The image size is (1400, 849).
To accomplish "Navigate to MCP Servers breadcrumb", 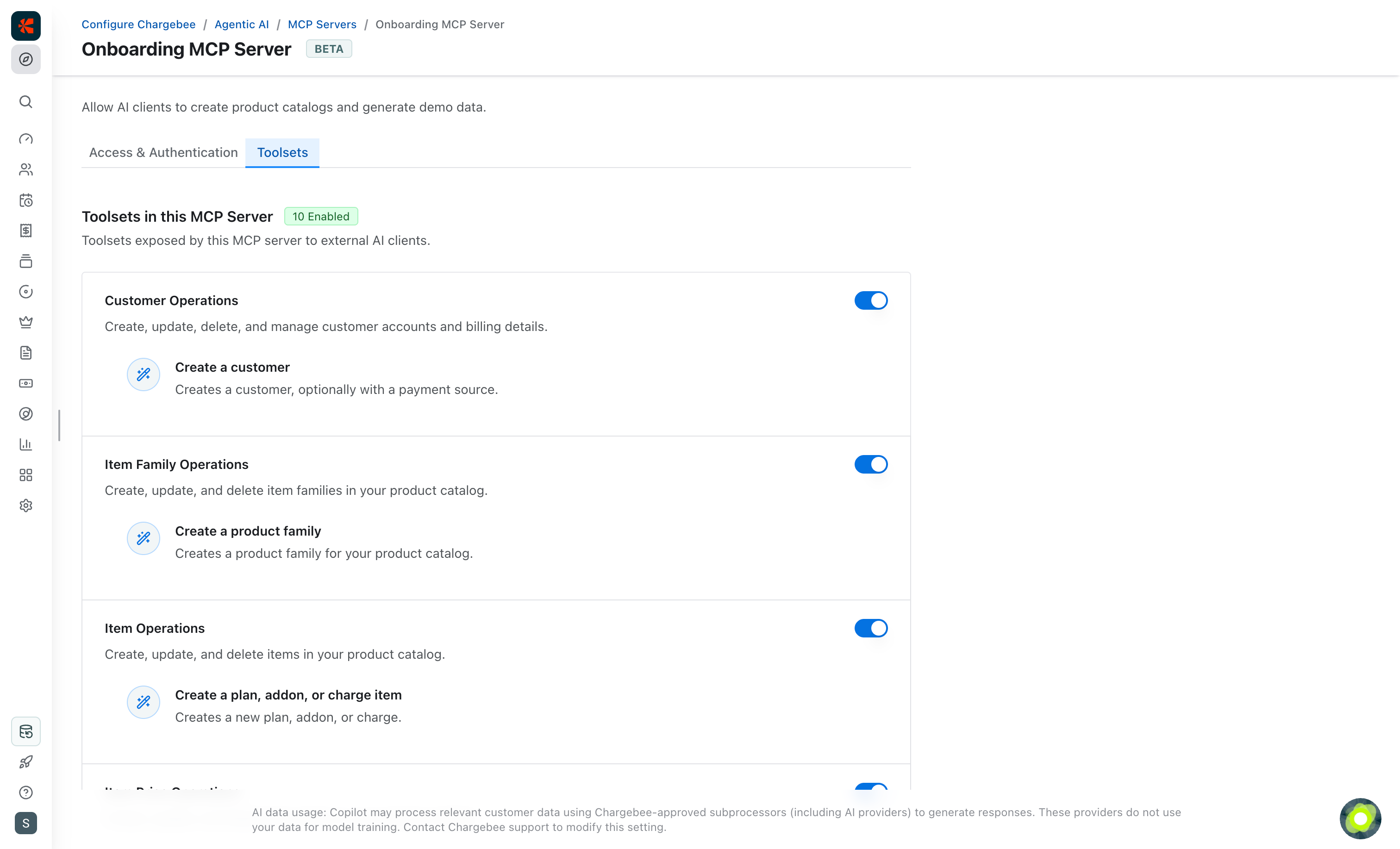I will (322, 25).
